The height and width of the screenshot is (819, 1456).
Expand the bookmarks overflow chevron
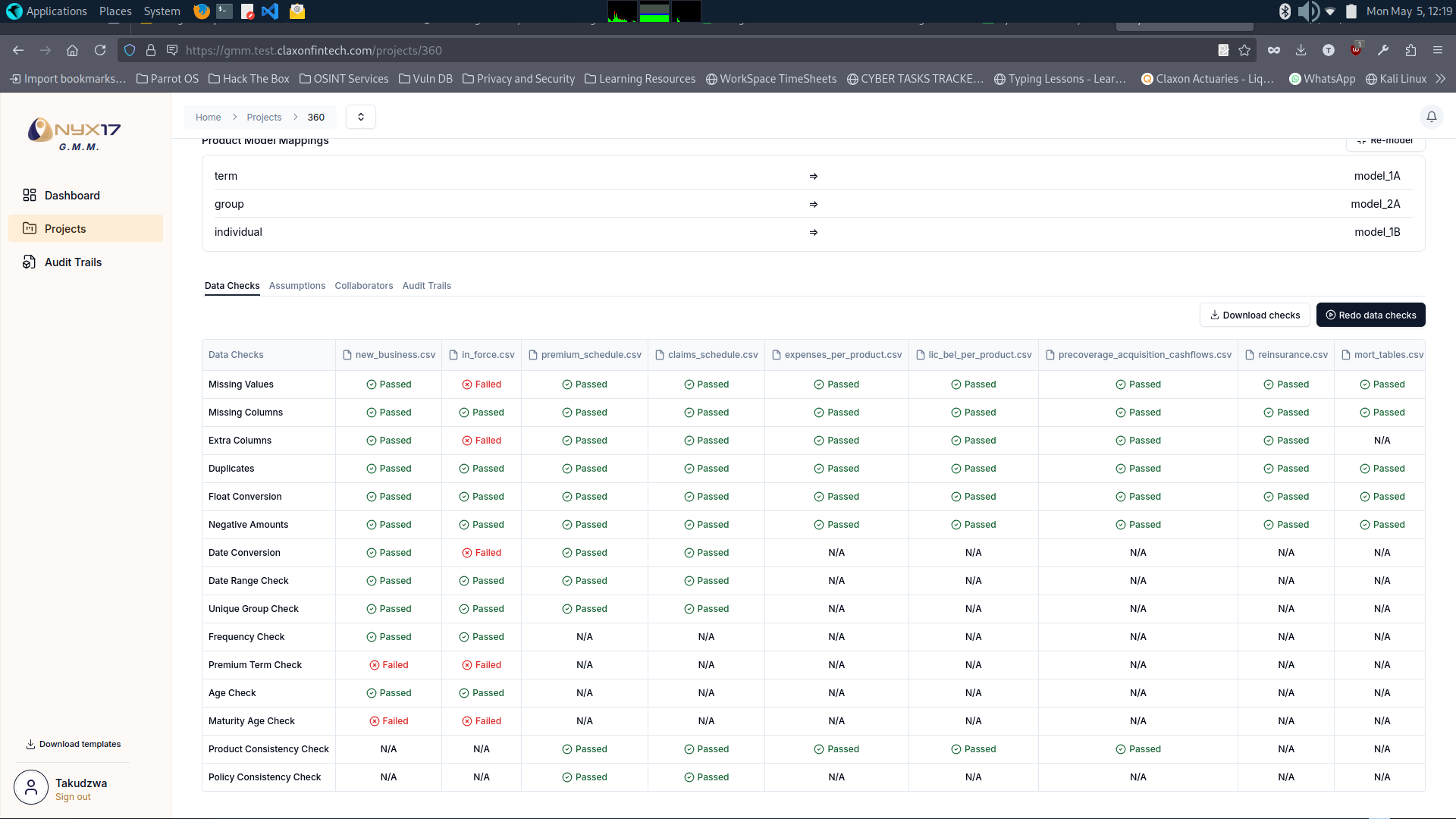coord(1441,79)
